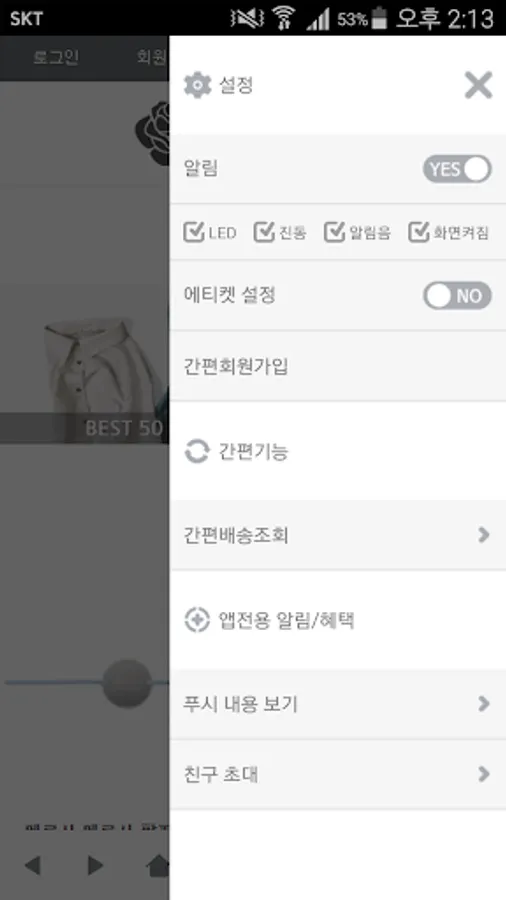Tap the 로그인 tab at top
Viewport: 506px width, 900px height.
pyautogui.click(x=56, y=58)
